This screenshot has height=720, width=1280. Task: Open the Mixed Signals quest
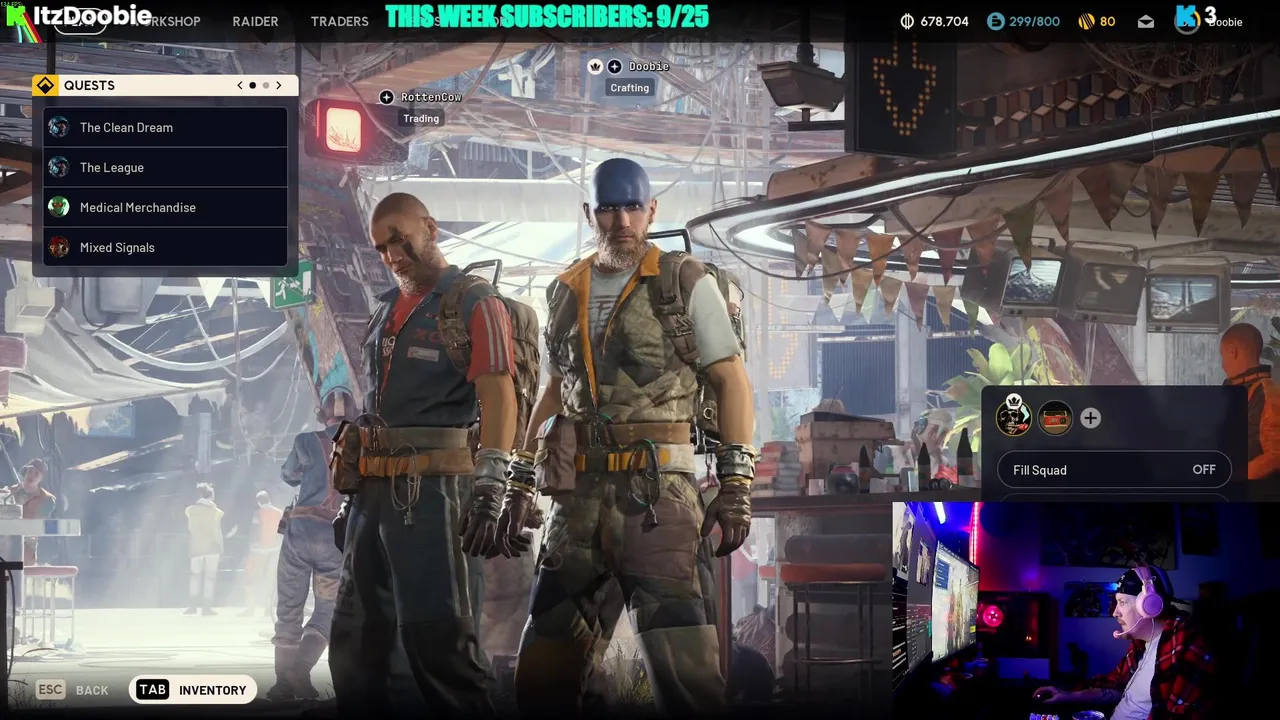click(x=166, y=247)
